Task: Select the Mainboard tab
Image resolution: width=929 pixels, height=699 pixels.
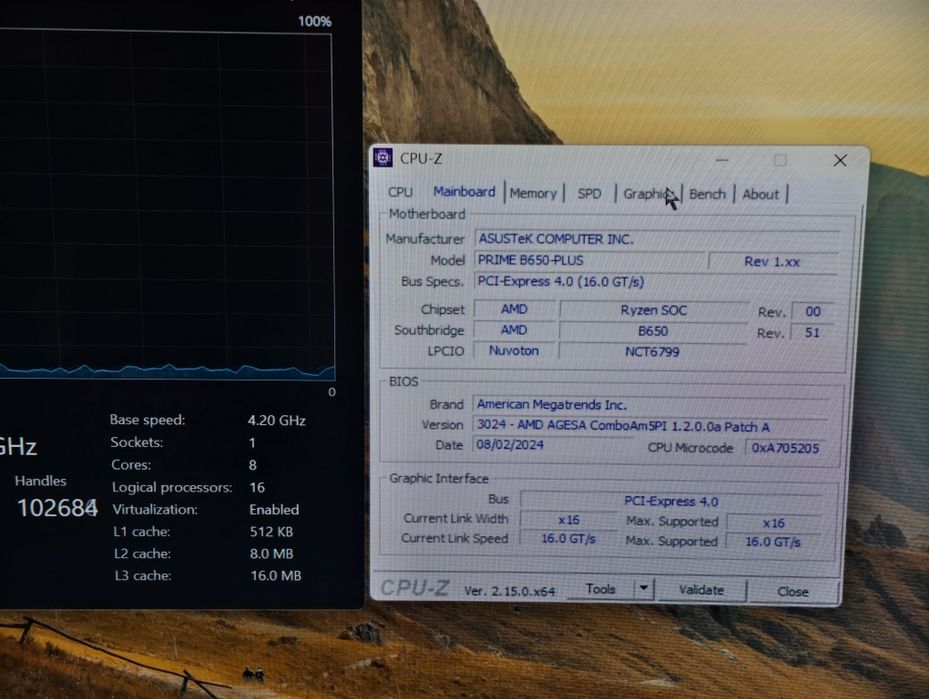Action: [464, 192]
